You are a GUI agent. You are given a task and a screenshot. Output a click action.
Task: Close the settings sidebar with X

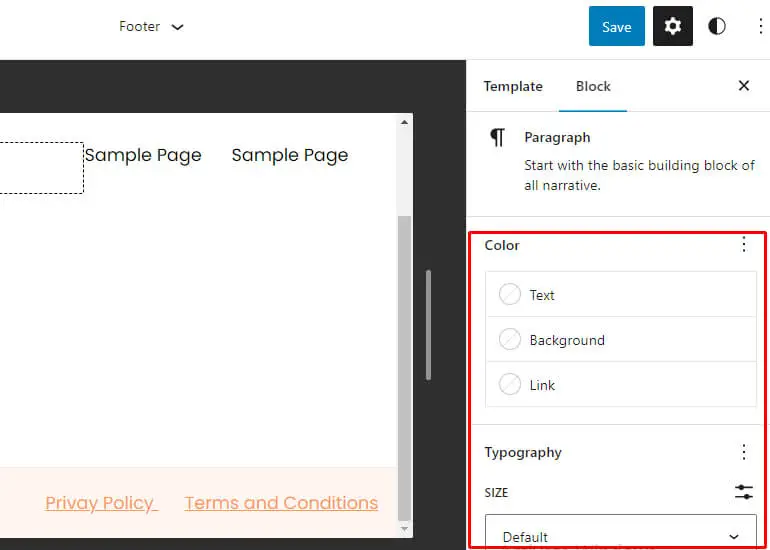(743, 86)
